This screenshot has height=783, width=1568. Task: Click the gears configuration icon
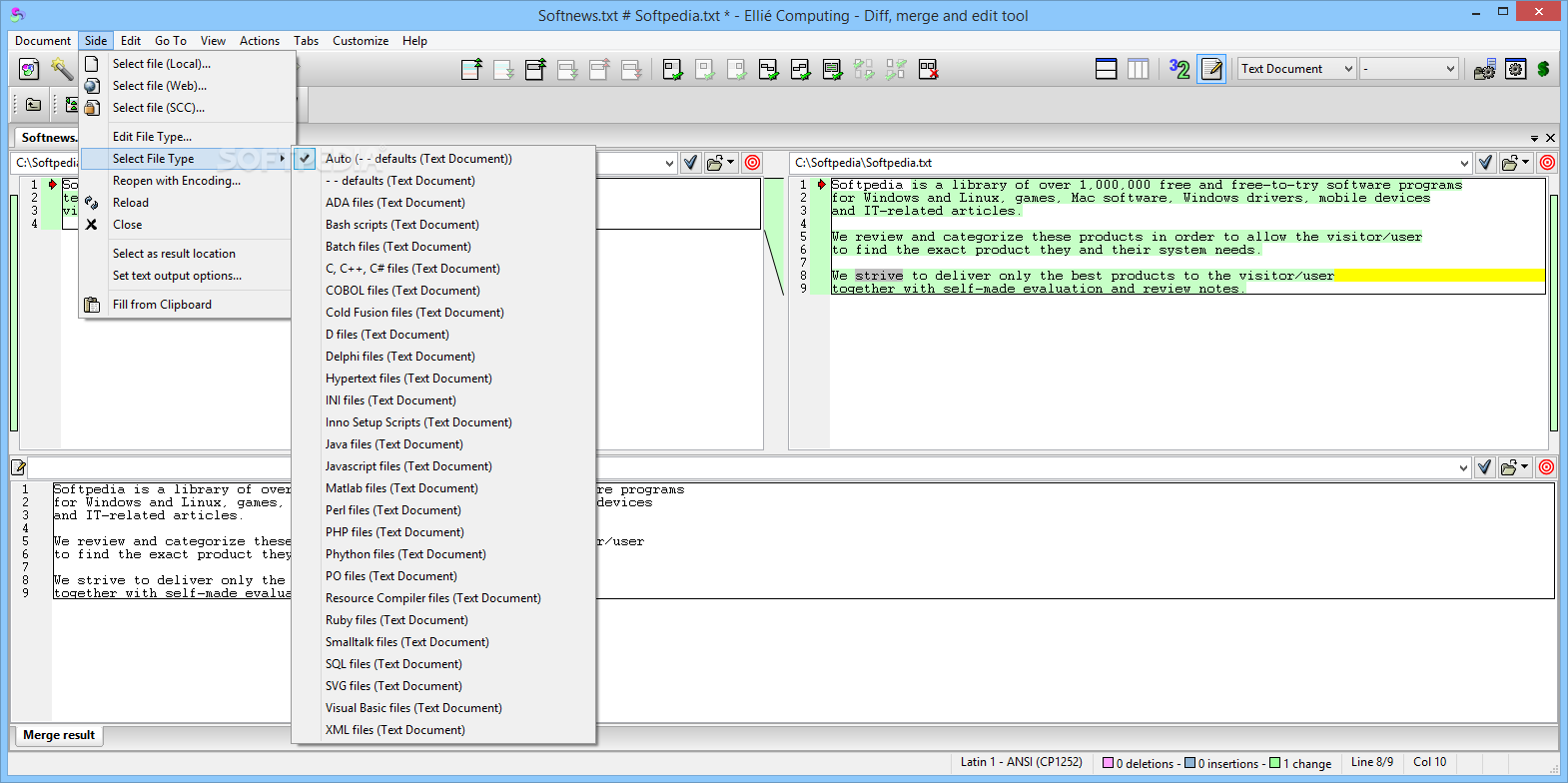(1484, 69)
